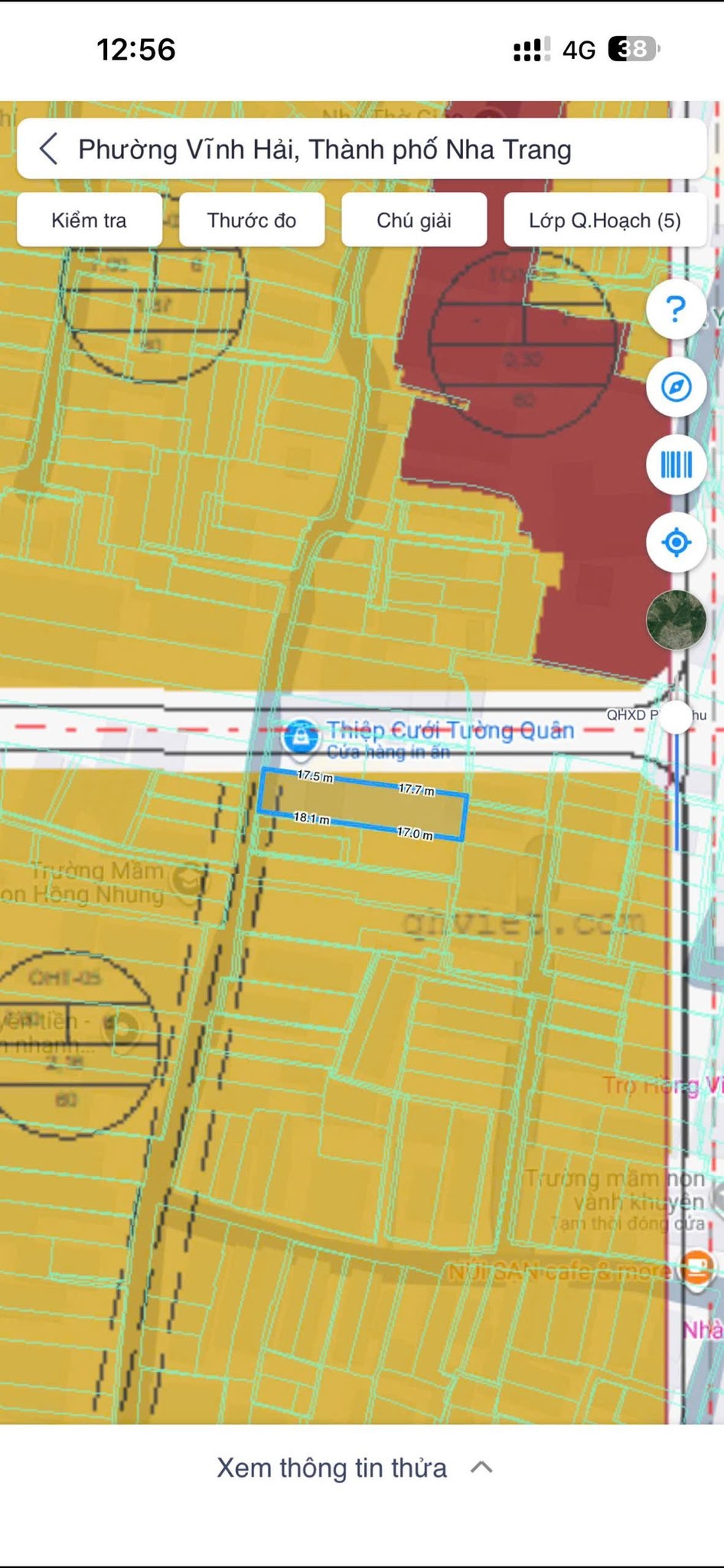Tap the upward chevron beside Xem thông tin thửa

click(481, 1468)
